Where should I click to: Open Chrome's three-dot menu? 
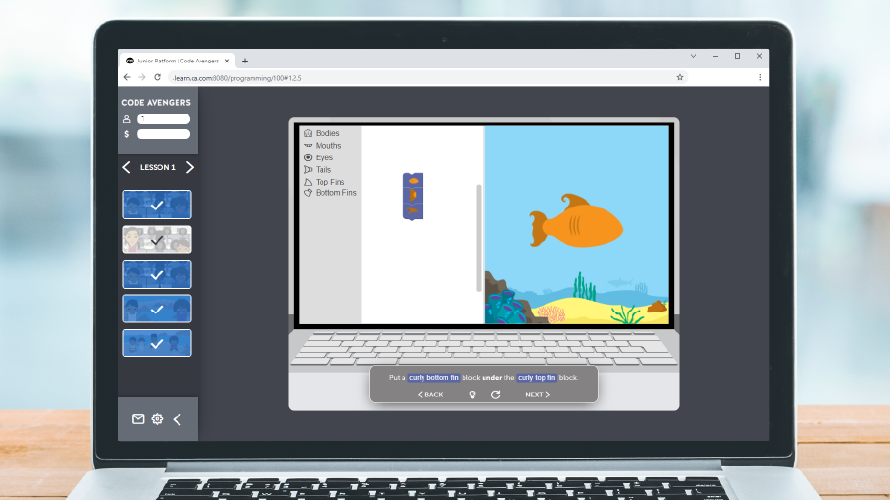(x=759, y=77)
